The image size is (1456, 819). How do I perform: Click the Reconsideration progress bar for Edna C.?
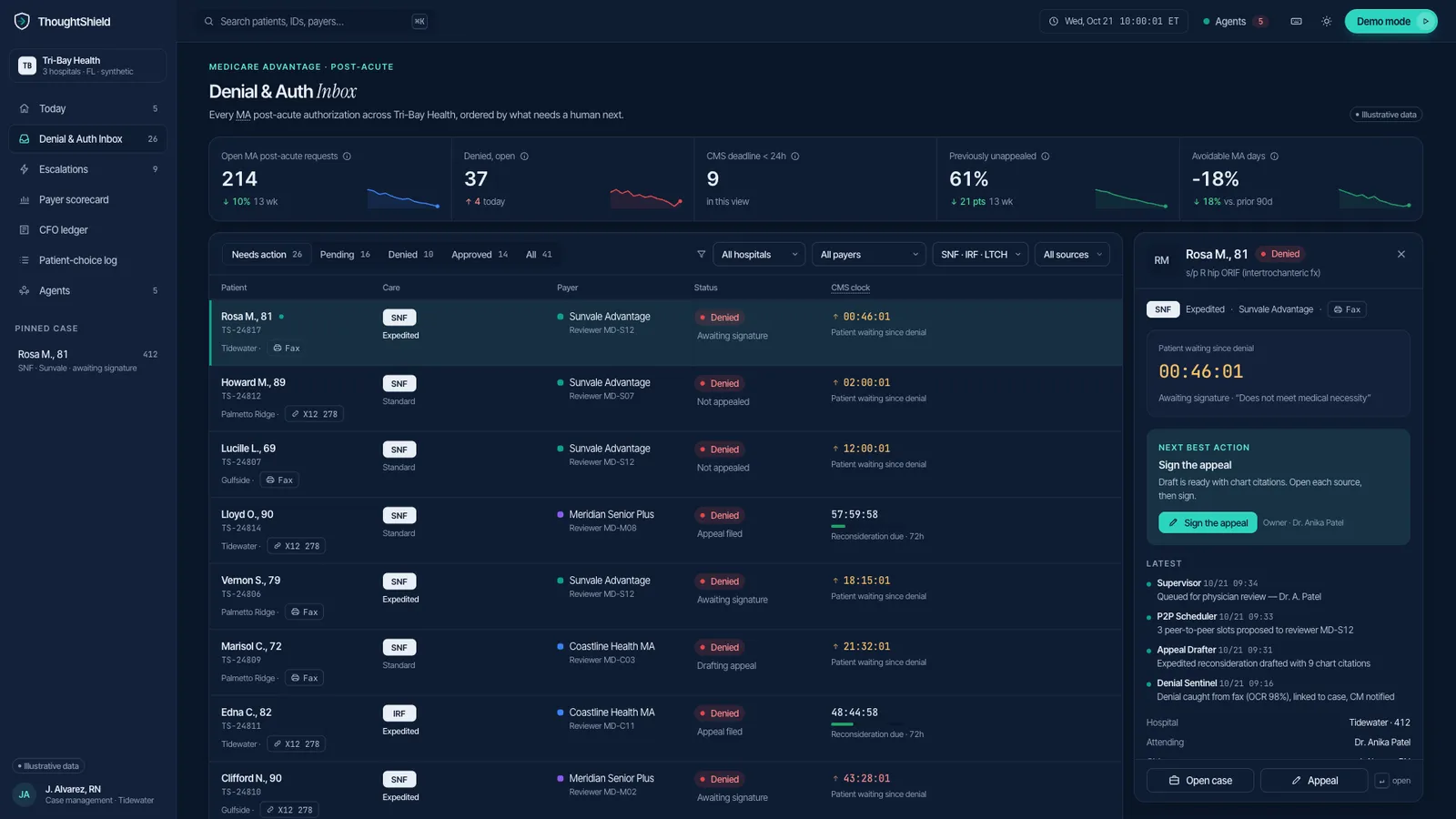click(842, 724)
